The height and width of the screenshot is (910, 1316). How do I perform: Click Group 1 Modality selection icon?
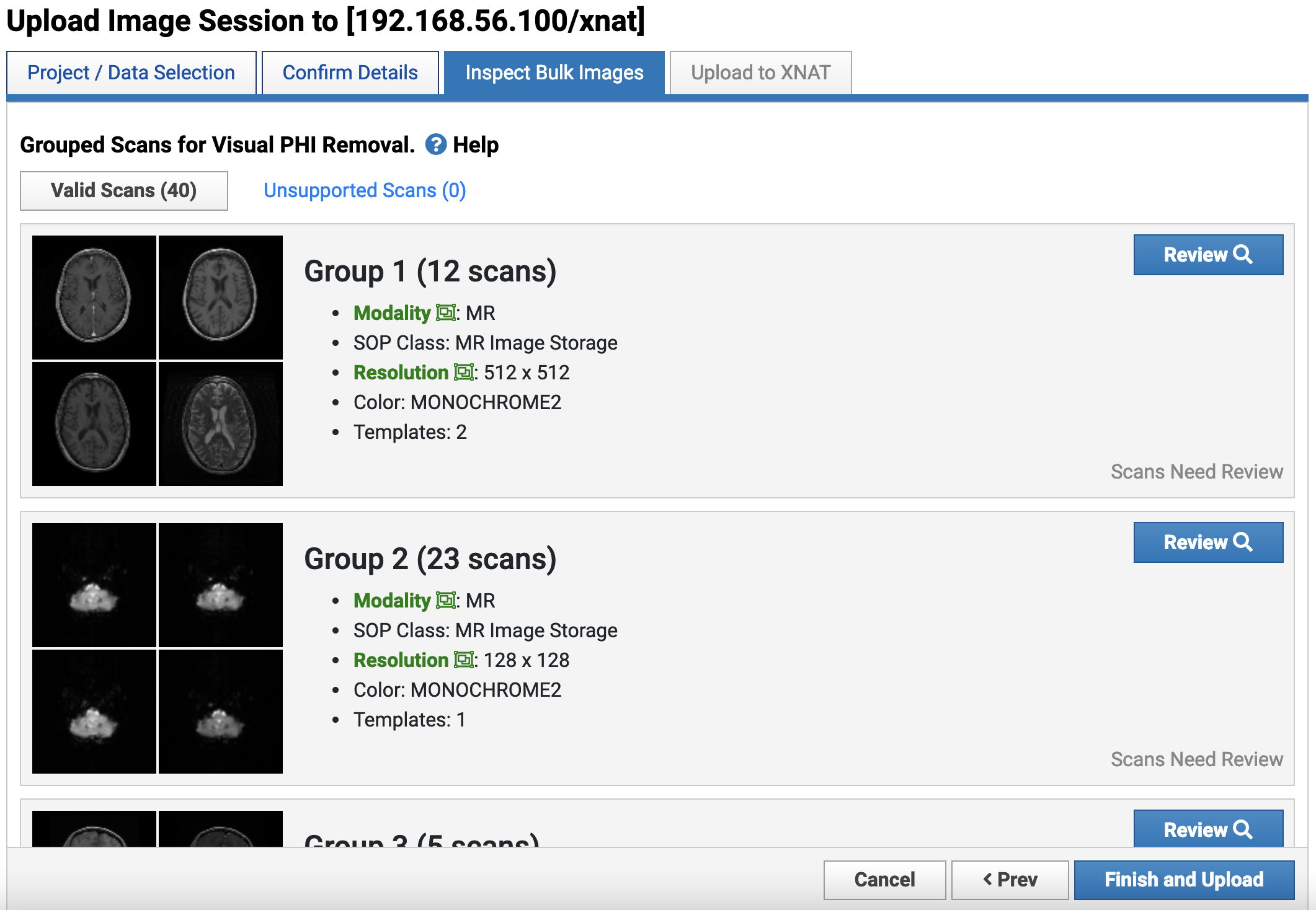pyautogui.click(x=445, y=312)
